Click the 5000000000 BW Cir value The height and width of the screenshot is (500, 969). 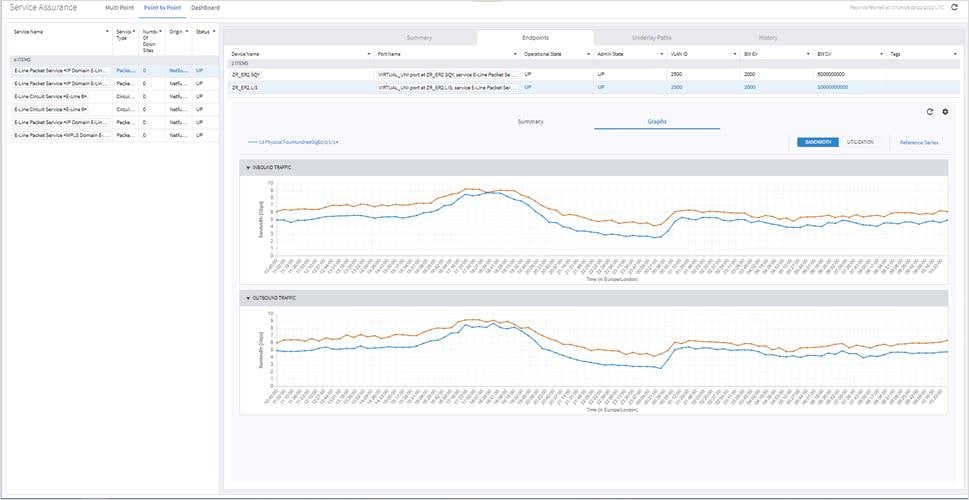click(831, 74)
